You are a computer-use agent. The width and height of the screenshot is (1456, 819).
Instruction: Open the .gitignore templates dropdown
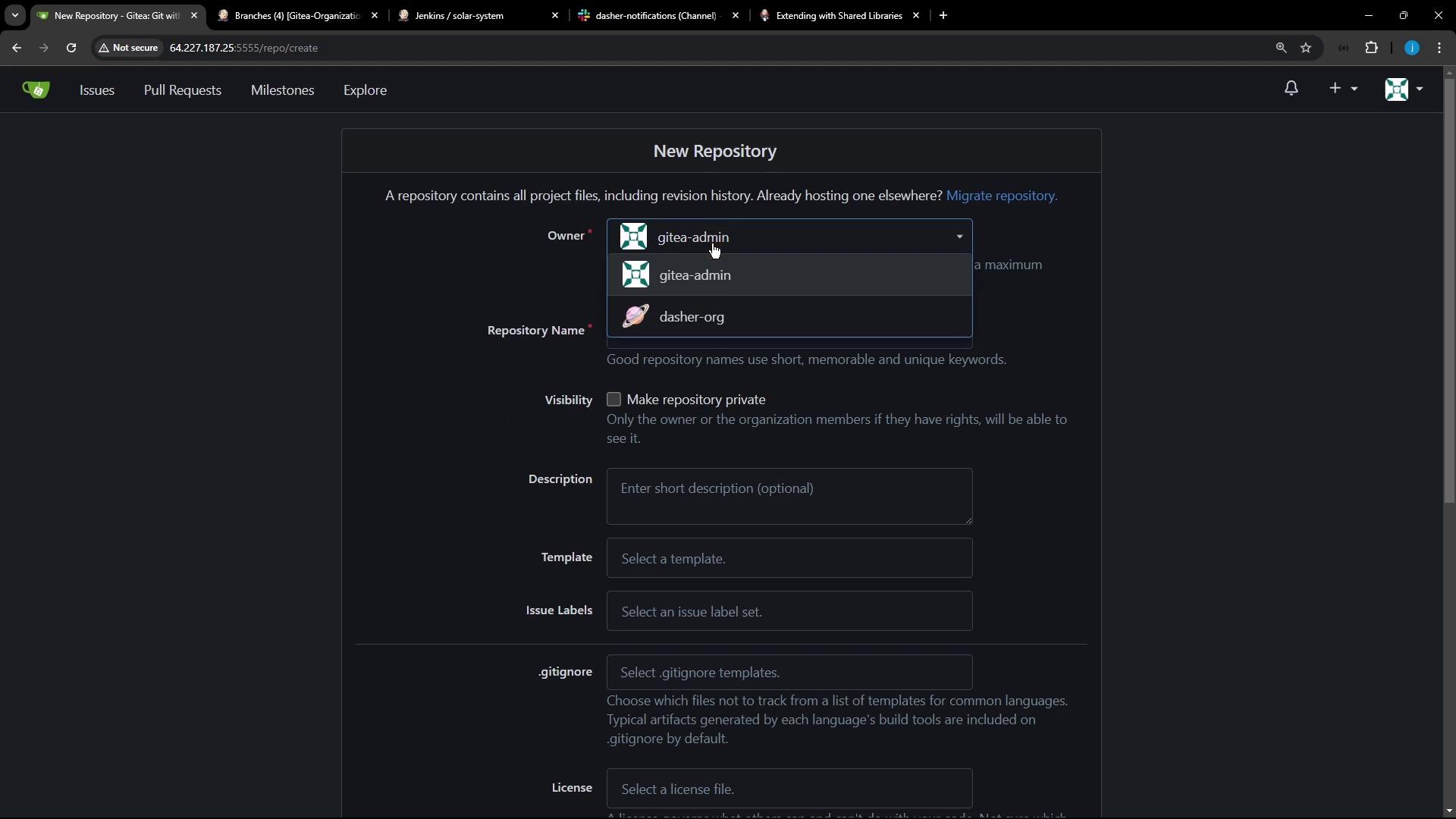(789, 673)
